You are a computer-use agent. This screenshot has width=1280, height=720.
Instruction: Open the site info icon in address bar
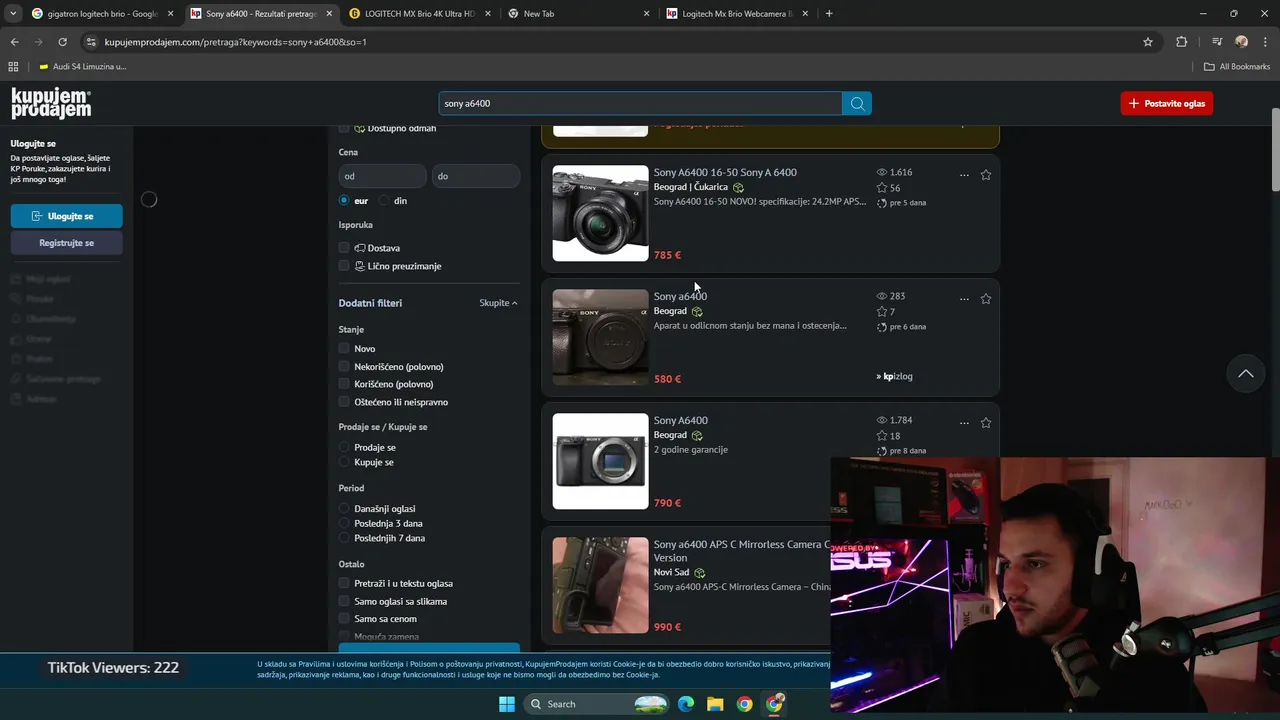coord(91,42)
